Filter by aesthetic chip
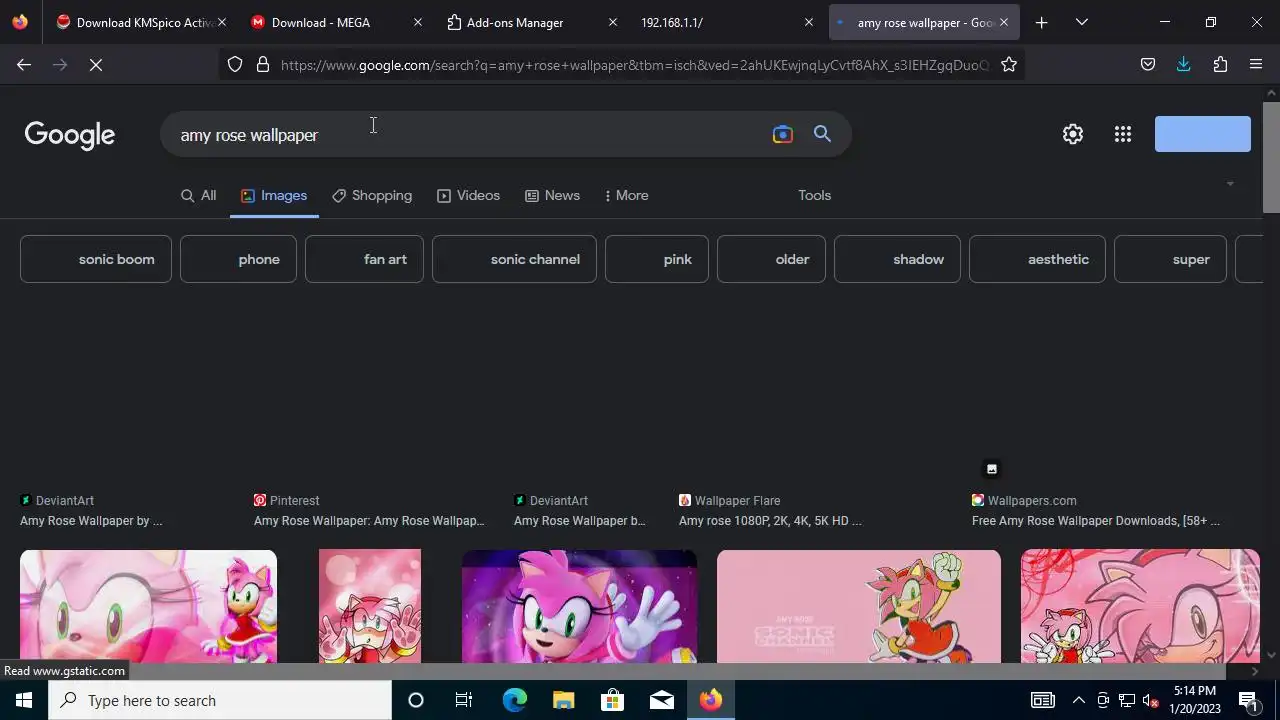Image resolution: width=1280 pixels, height=720 pixels. click(1037, 259)
